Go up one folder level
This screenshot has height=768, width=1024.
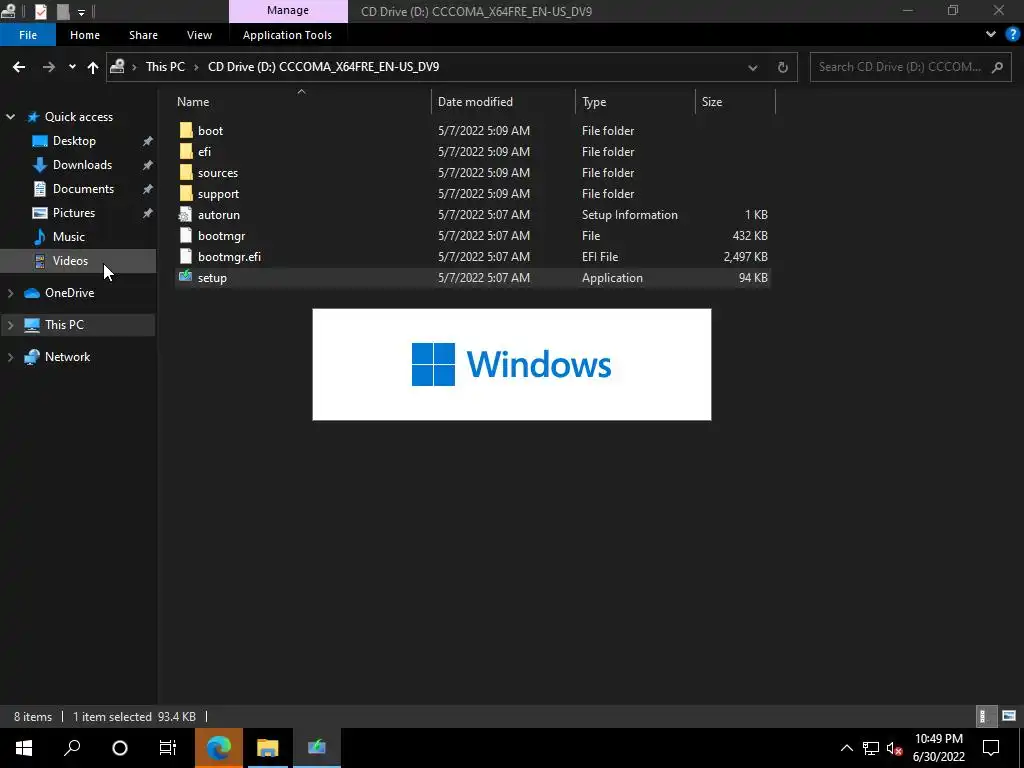(x=93, y=67)
